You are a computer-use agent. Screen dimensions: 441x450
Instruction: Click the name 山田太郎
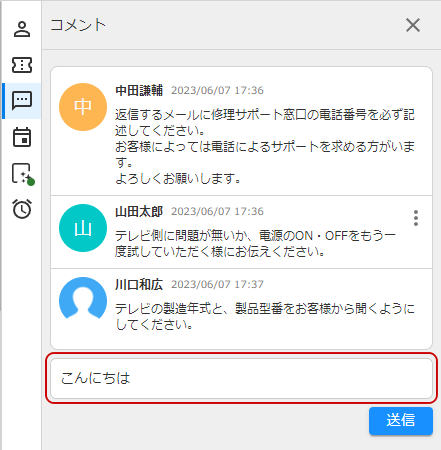tap(139, 211)
